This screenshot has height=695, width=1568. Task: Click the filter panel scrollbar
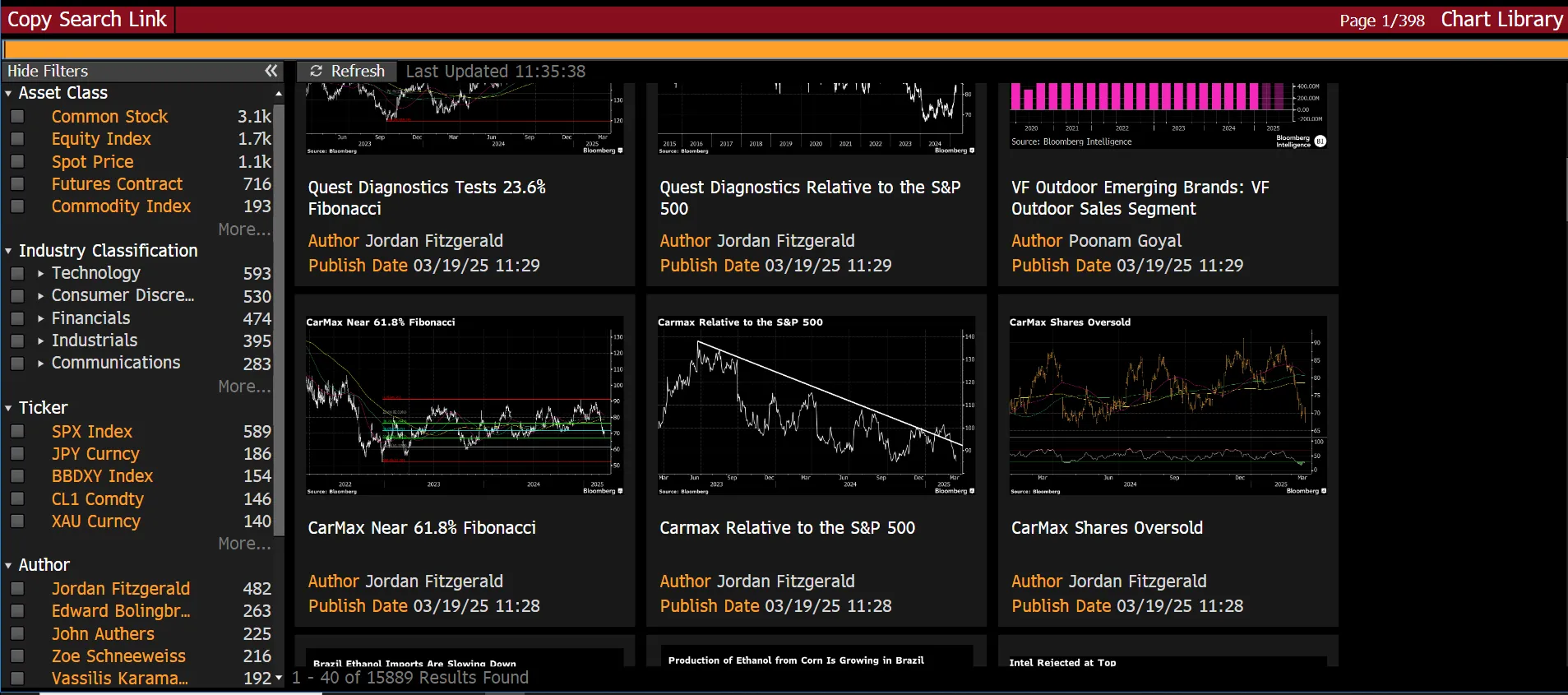click(x=279, y=321)
